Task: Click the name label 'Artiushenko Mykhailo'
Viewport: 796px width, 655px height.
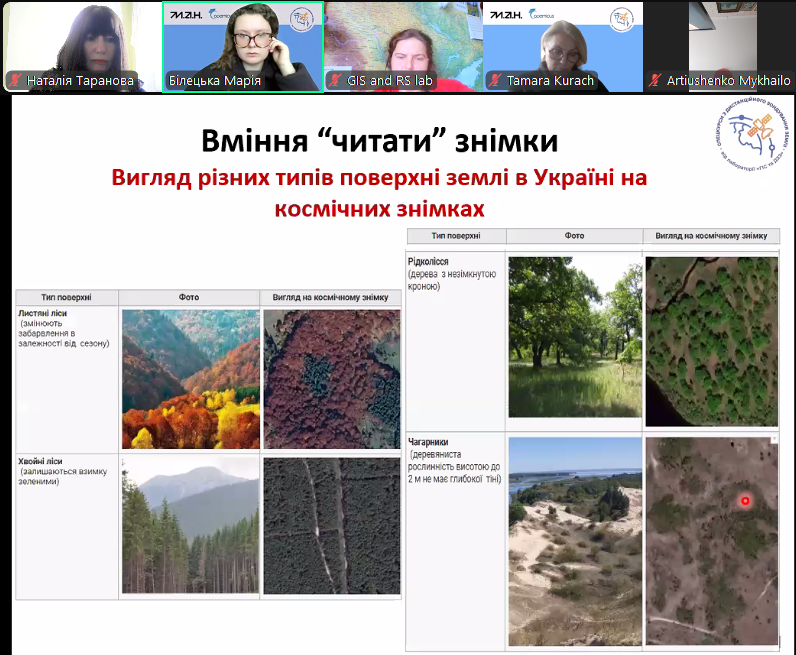Action: [728, 80]
